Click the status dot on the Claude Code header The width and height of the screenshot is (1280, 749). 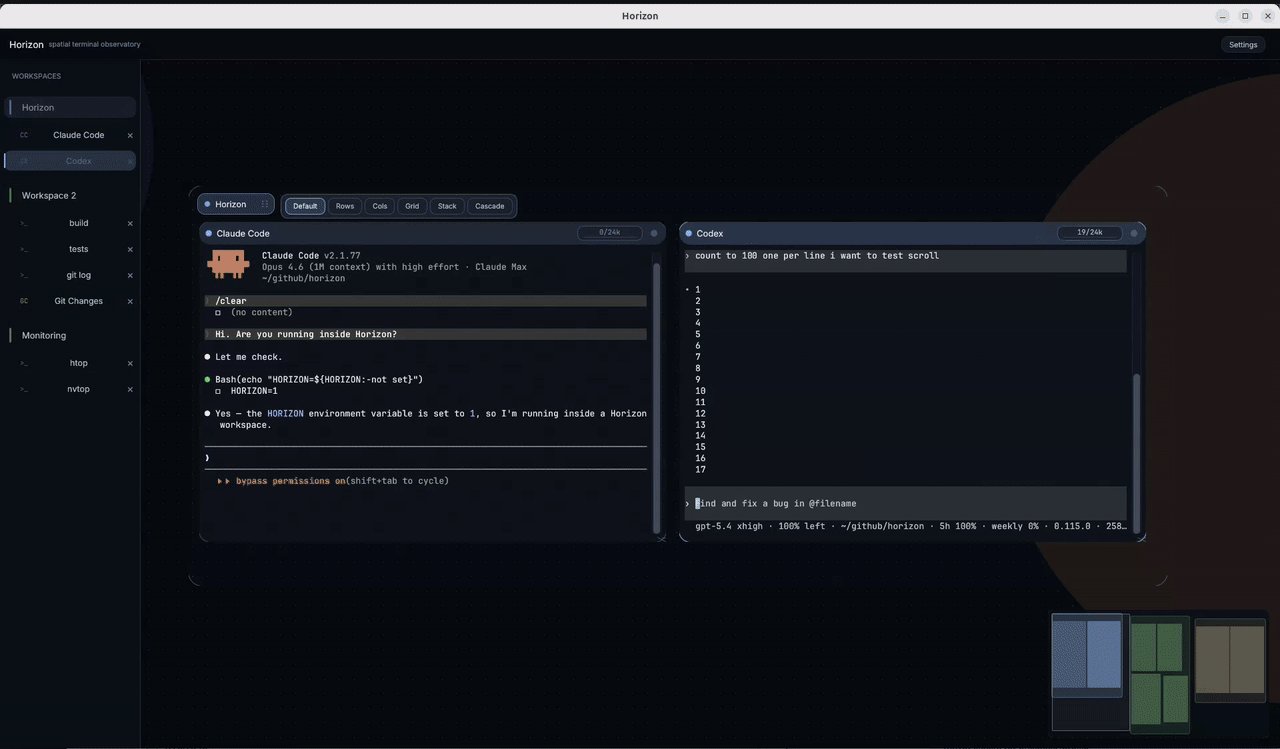(207, 232)
